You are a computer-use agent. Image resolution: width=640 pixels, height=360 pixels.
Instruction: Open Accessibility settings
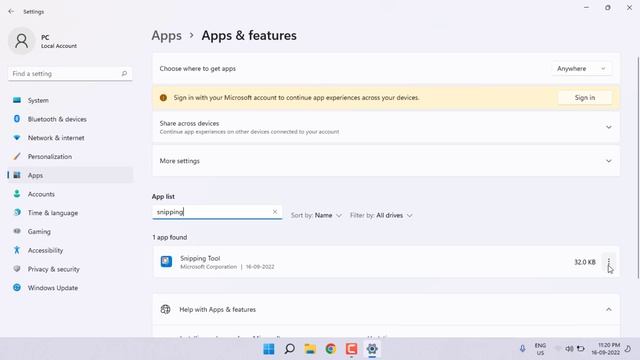click(x=70, y=250)
